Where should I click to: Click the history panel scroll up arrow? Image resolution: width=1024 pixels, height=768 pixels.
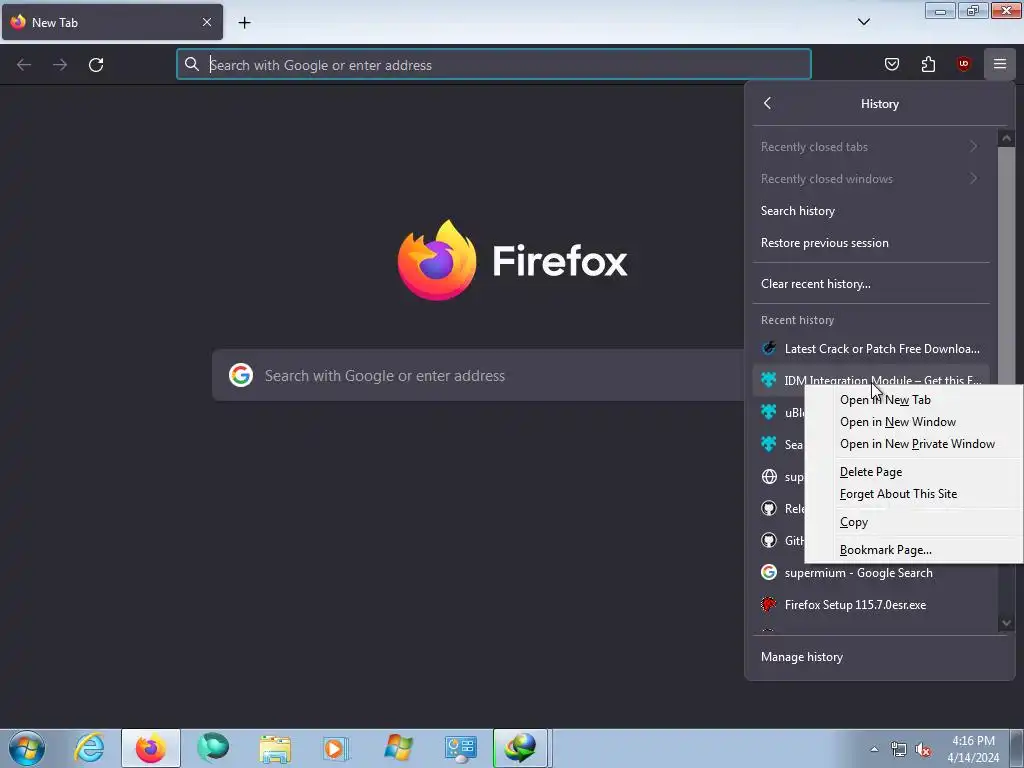[1006, 138]
